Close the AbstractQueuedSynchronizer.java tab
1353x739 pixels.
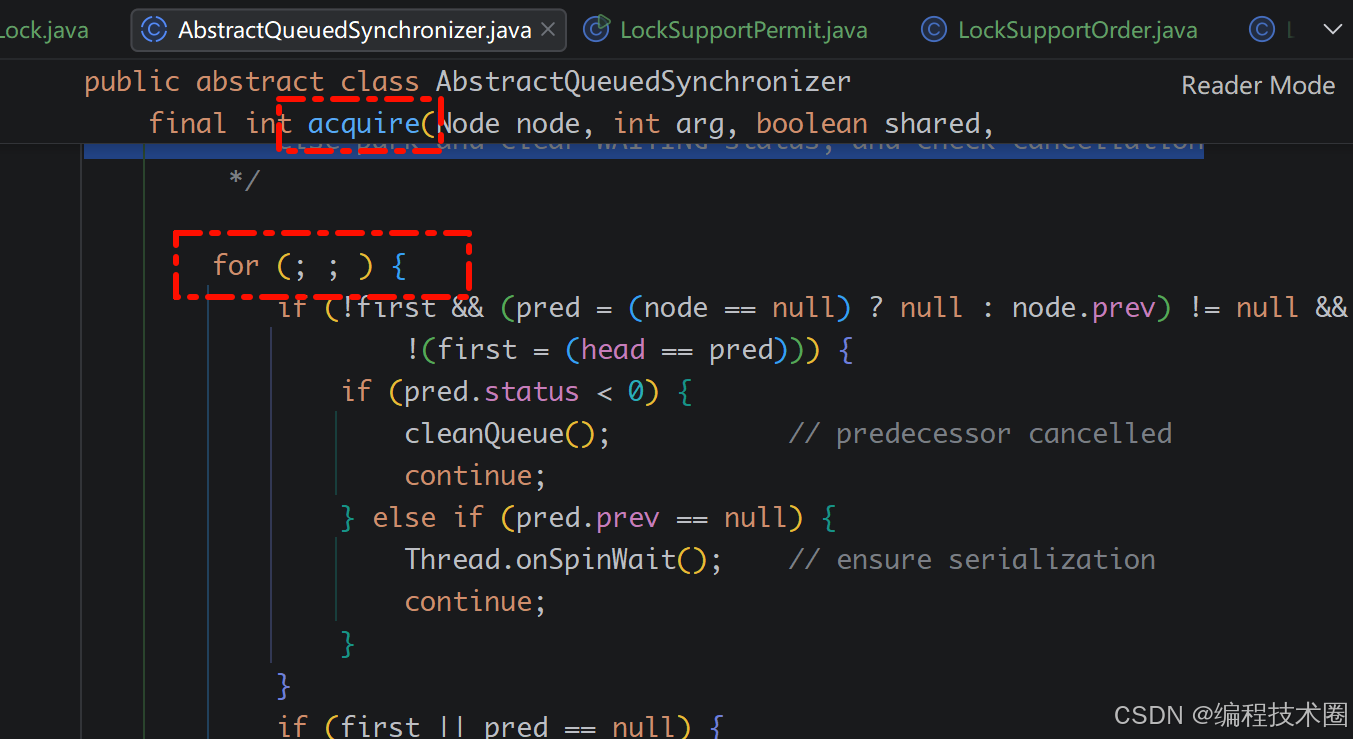(x=547, y=30)
